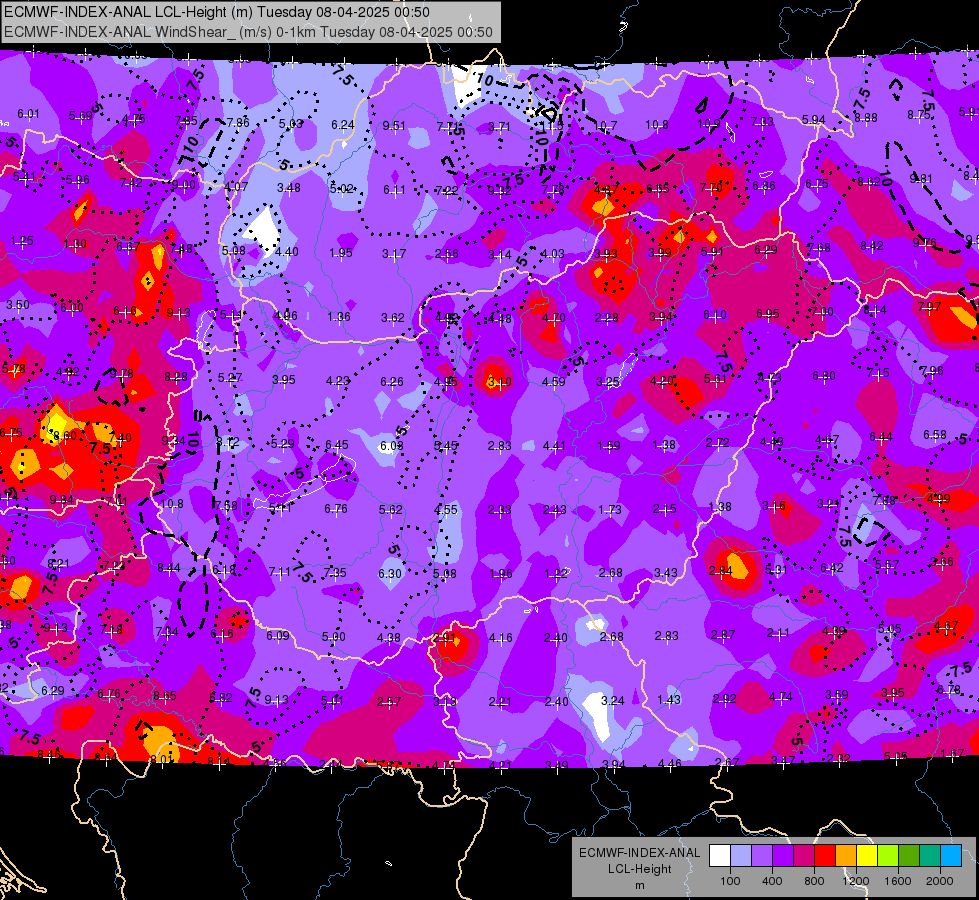Click the WindShear 0-1km title line in the header

[248, 32]
